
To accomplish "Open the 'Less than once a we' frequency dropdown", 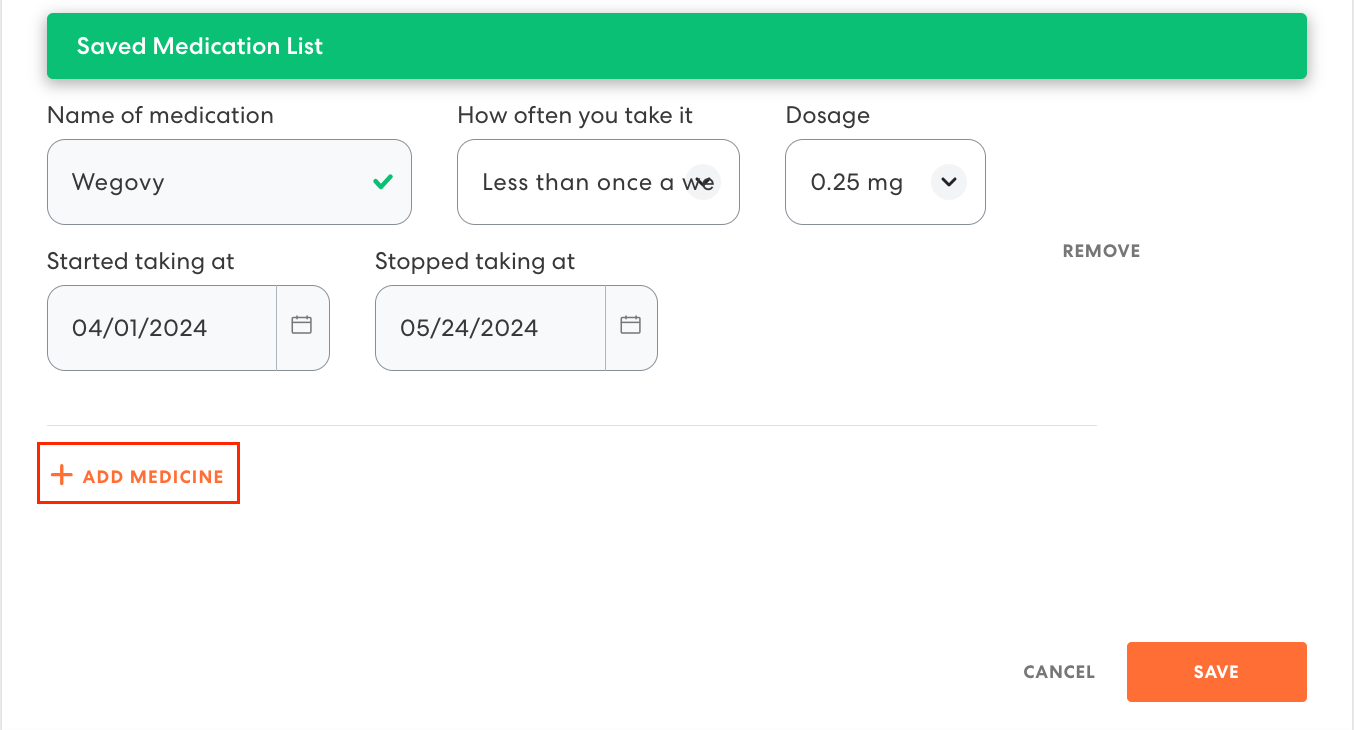I will point(597,182).
